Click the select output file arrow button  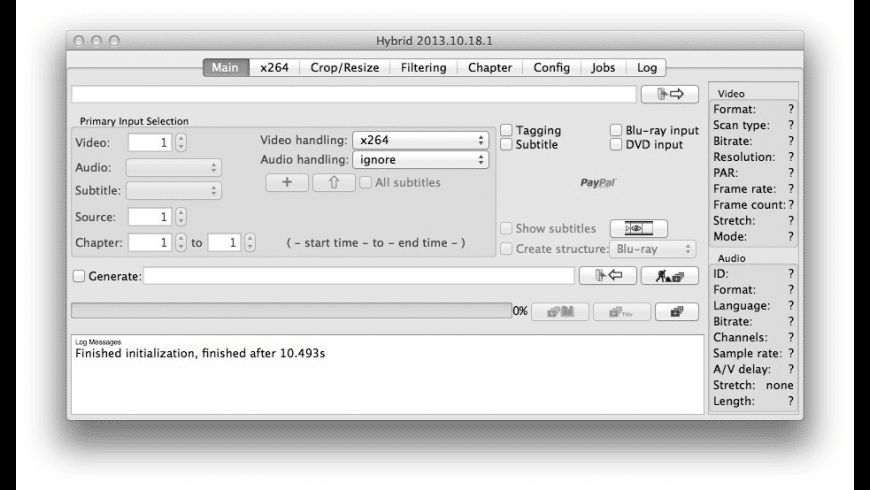point(608,275)
